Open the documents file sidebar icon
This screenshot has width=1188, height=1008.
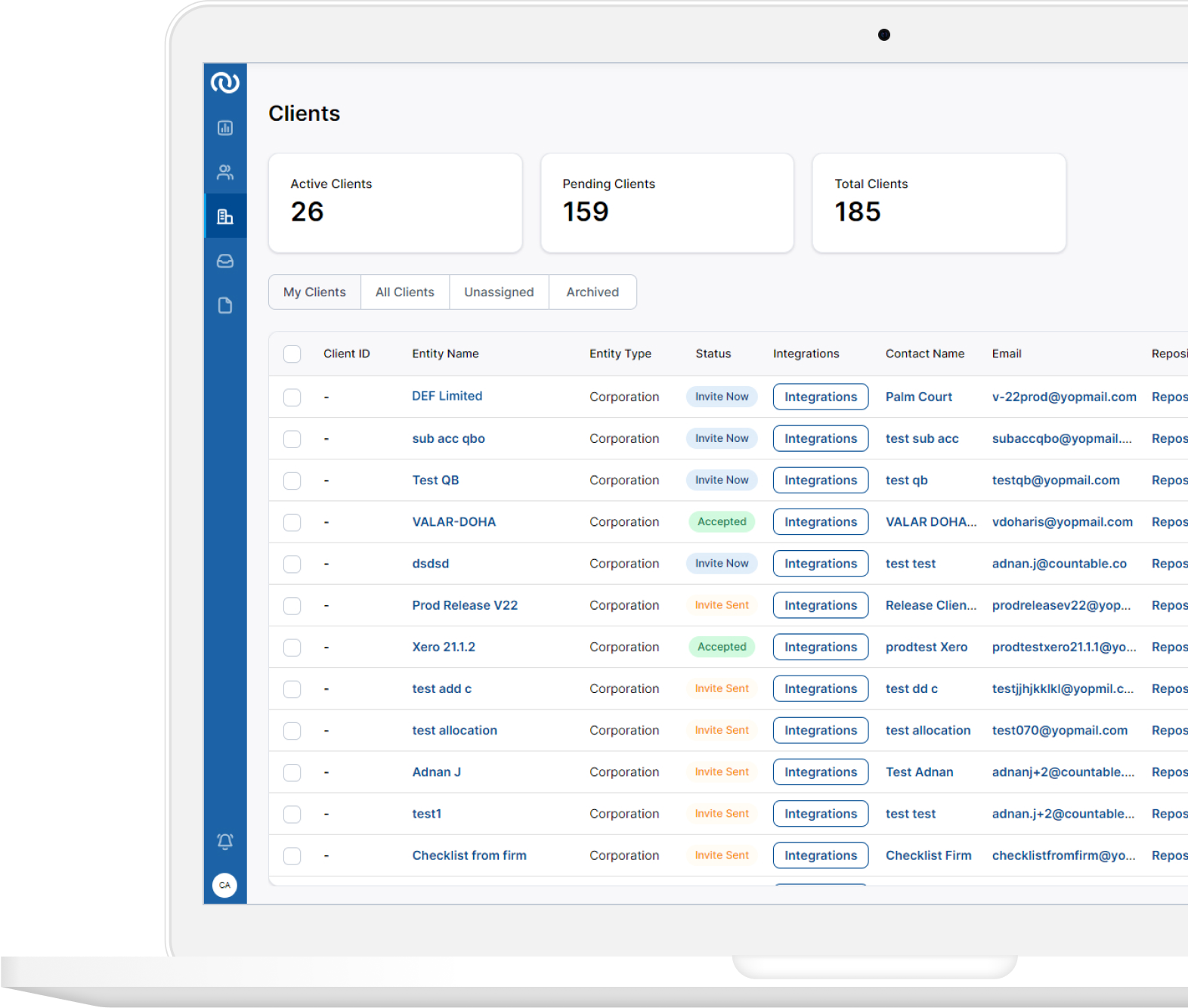(x=225, y=305)
